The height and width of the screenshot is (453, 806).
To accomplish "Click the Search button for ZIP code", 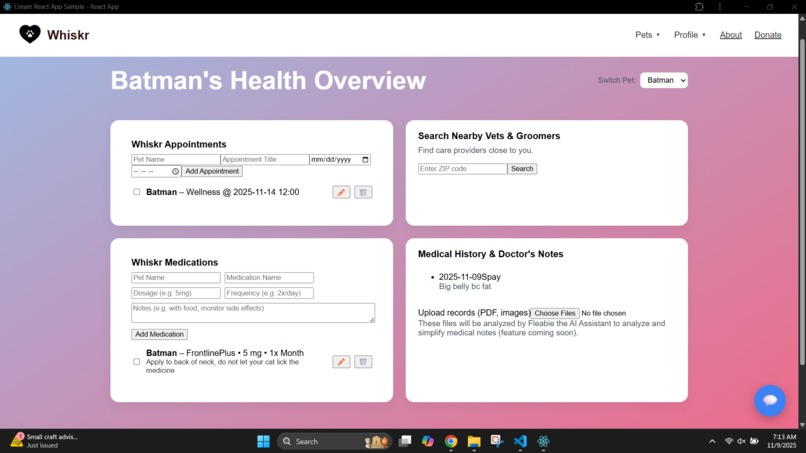I will [522, 169].
